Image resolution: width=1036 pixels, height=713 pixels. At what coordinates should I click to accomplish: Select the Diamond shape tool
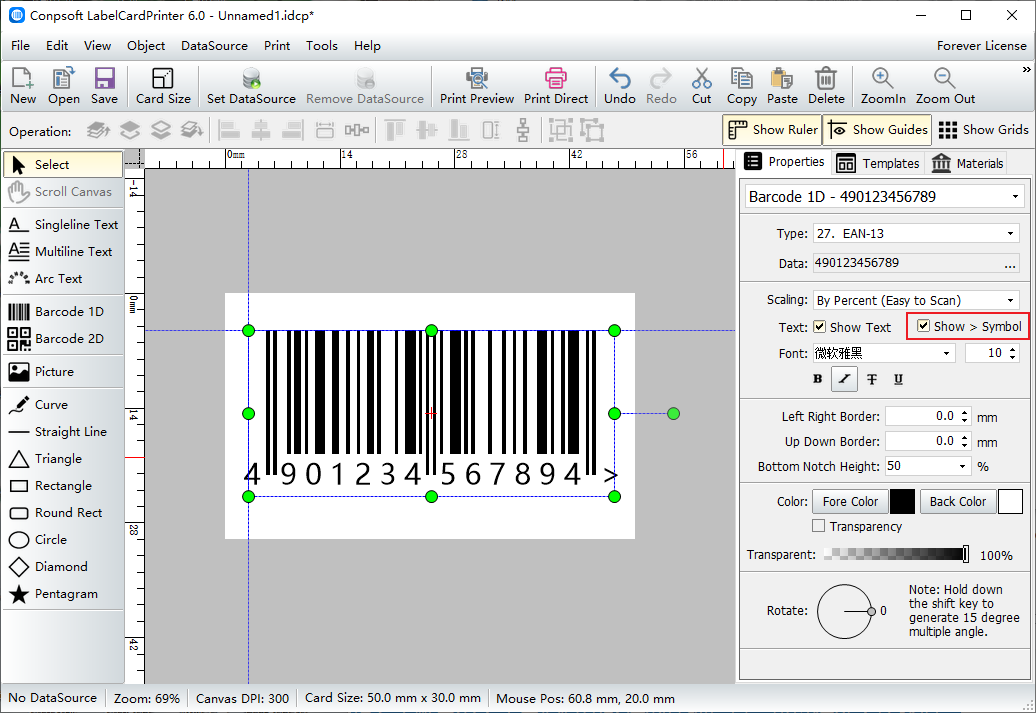click(x=63, y=567)
